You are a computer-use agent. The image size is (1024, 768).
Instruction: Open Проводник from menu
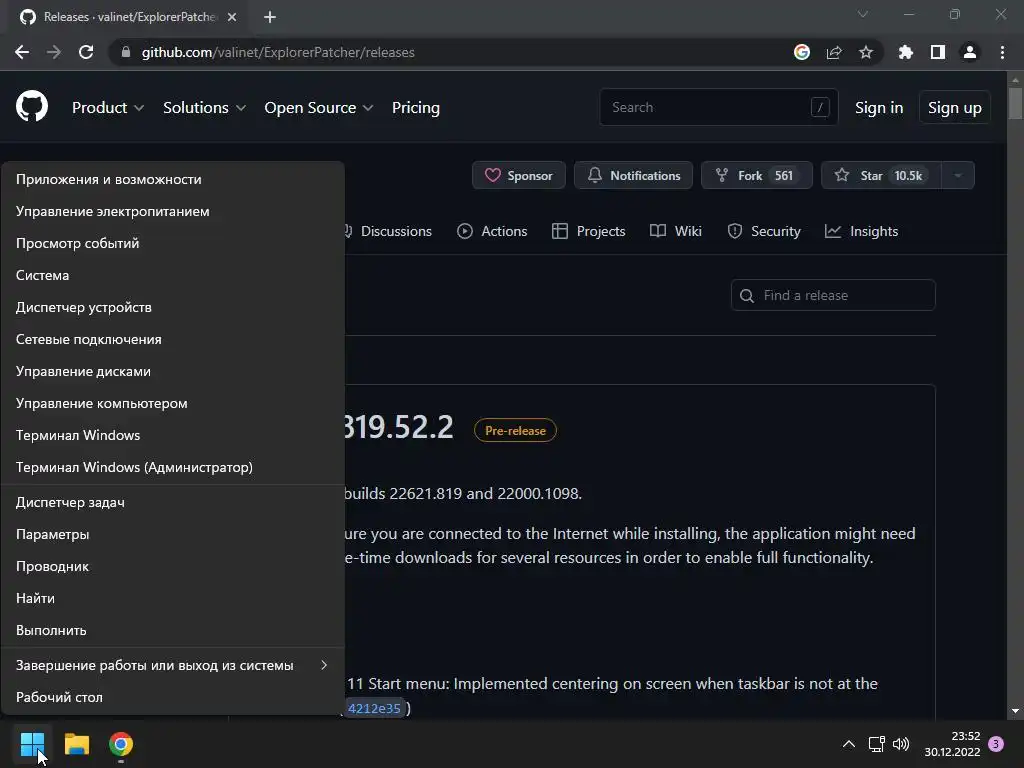tap(172, 566)
